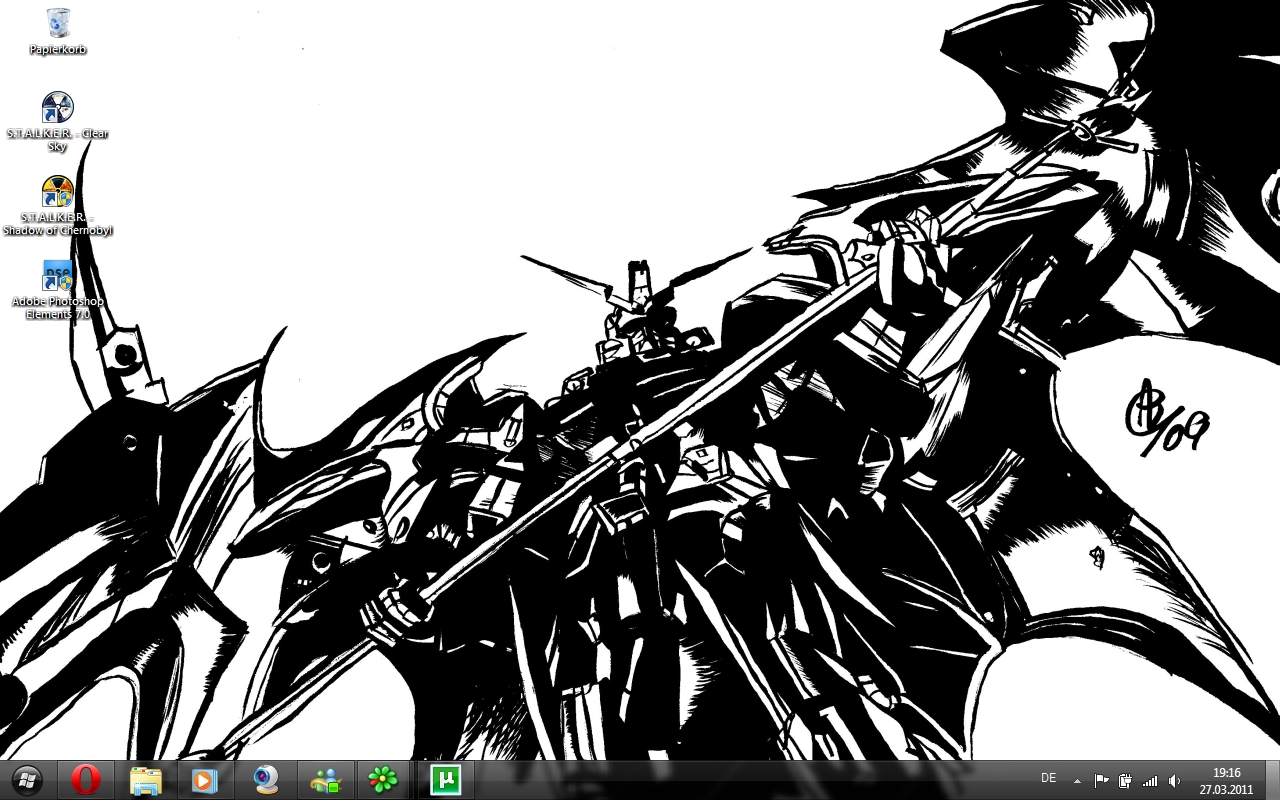The image size is (1280, 800).
Task: Select the Papierkorb recycle bin icon
Action: coord(58,30)
